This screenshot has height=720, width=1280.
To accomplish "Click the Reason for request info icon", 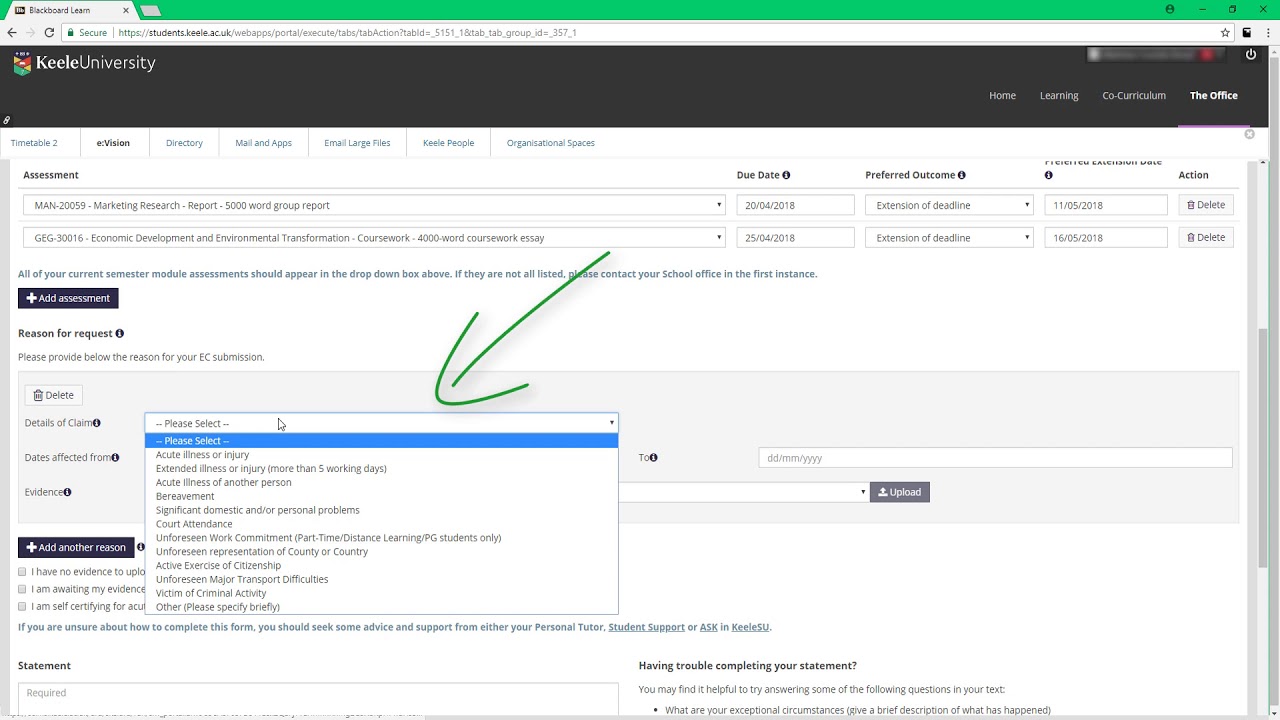I will [x=120, y=333].
